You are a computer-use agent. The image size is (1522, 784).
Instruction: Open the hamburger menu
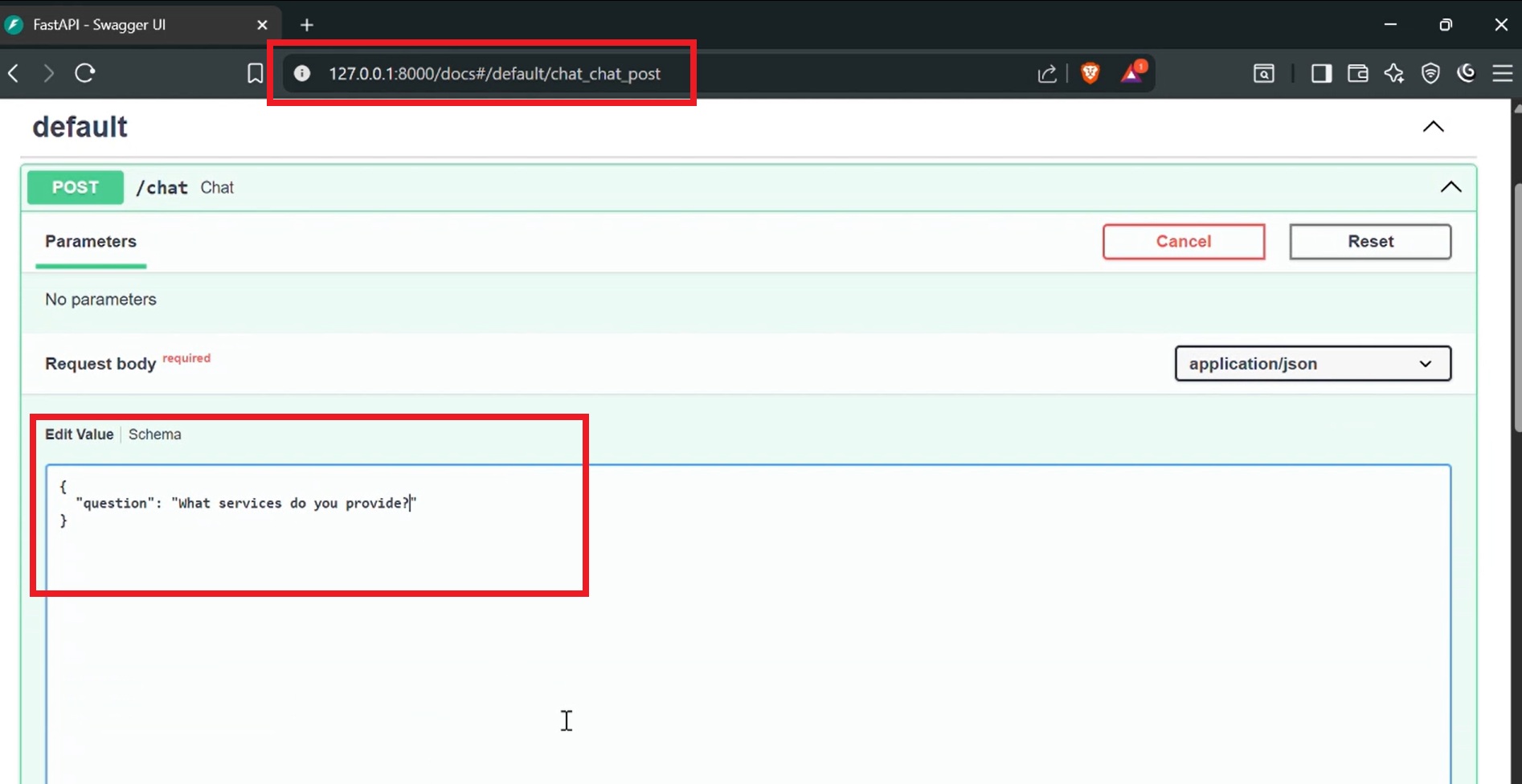click(x=1504, y=73)
